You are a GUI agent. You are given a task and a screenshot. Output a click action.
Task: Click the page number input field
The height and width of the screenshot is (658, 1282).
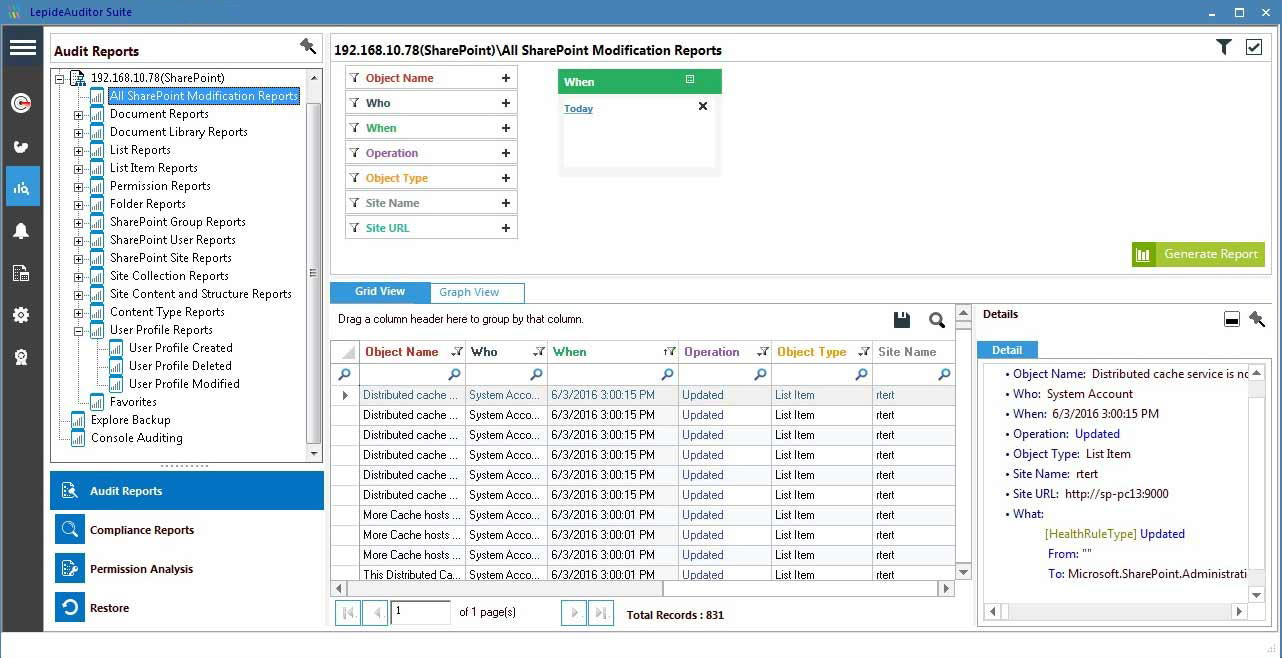pos(420,612)
